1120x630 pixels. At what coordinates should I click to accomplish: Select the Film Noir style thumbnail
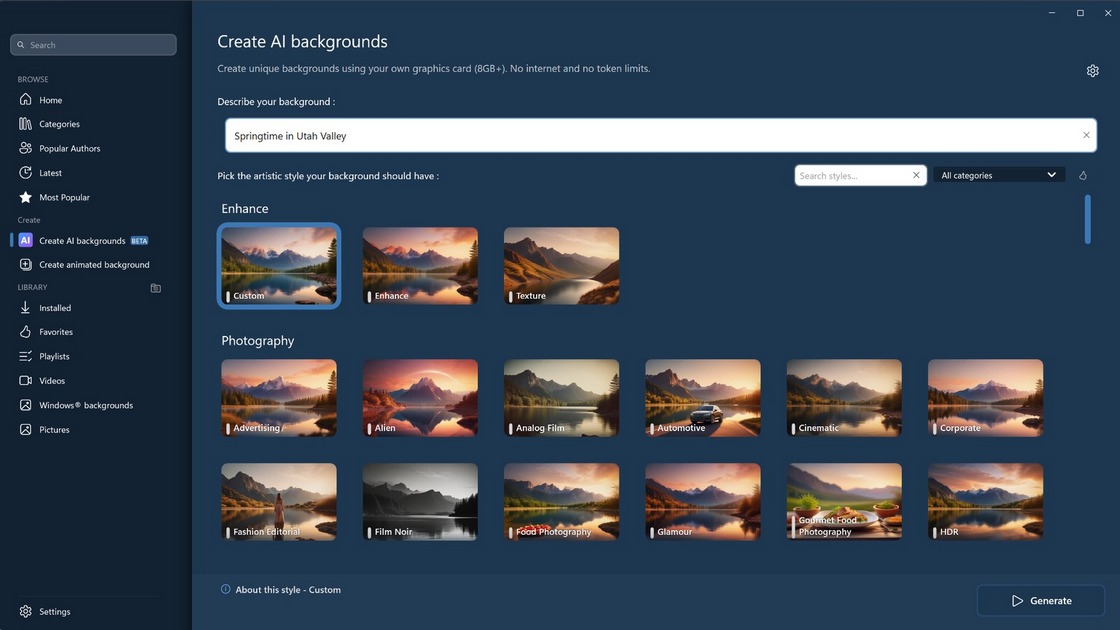click(x=420, y=501)
